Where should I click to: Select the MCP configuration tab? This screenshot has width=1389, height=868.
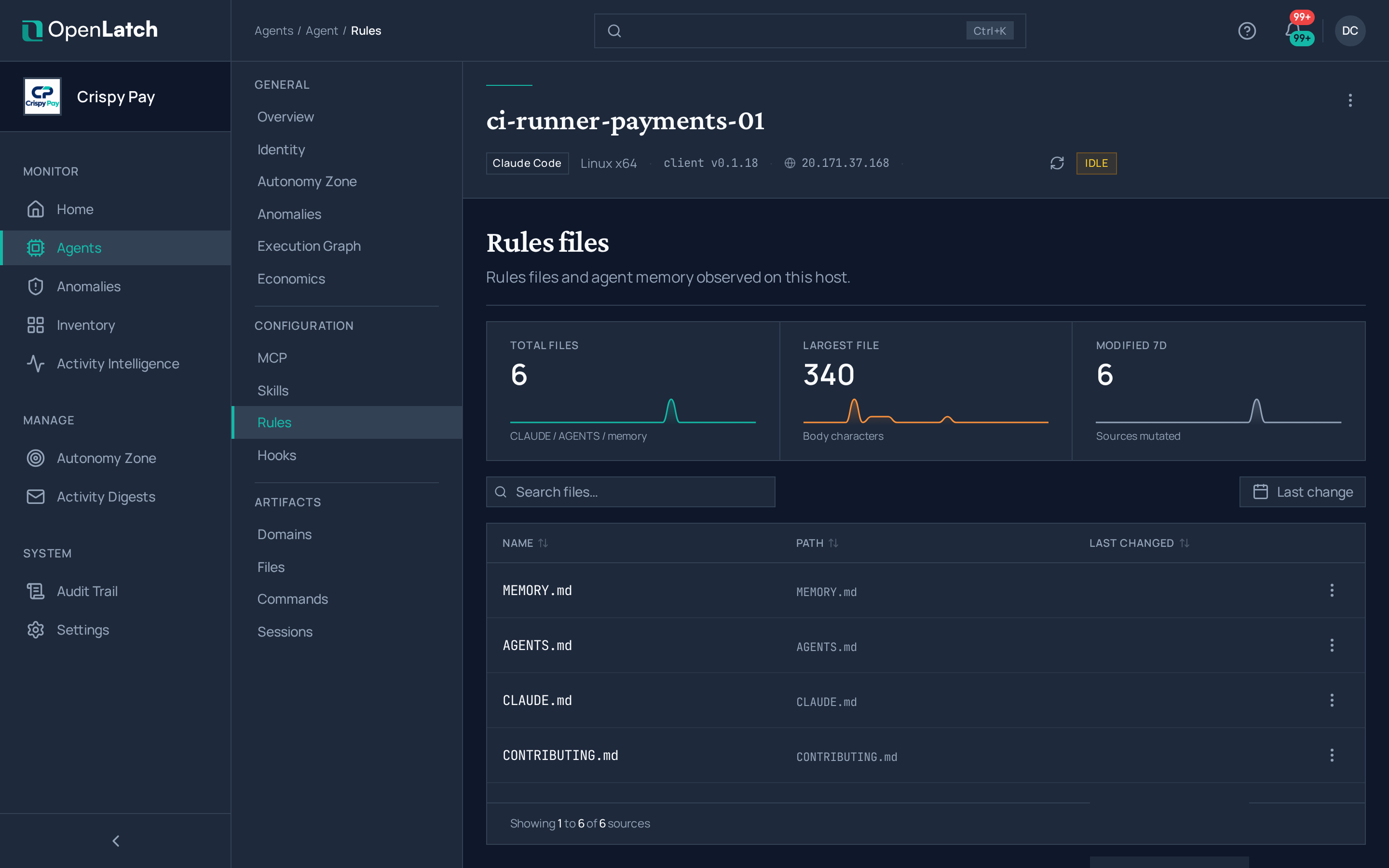(347, 358)
